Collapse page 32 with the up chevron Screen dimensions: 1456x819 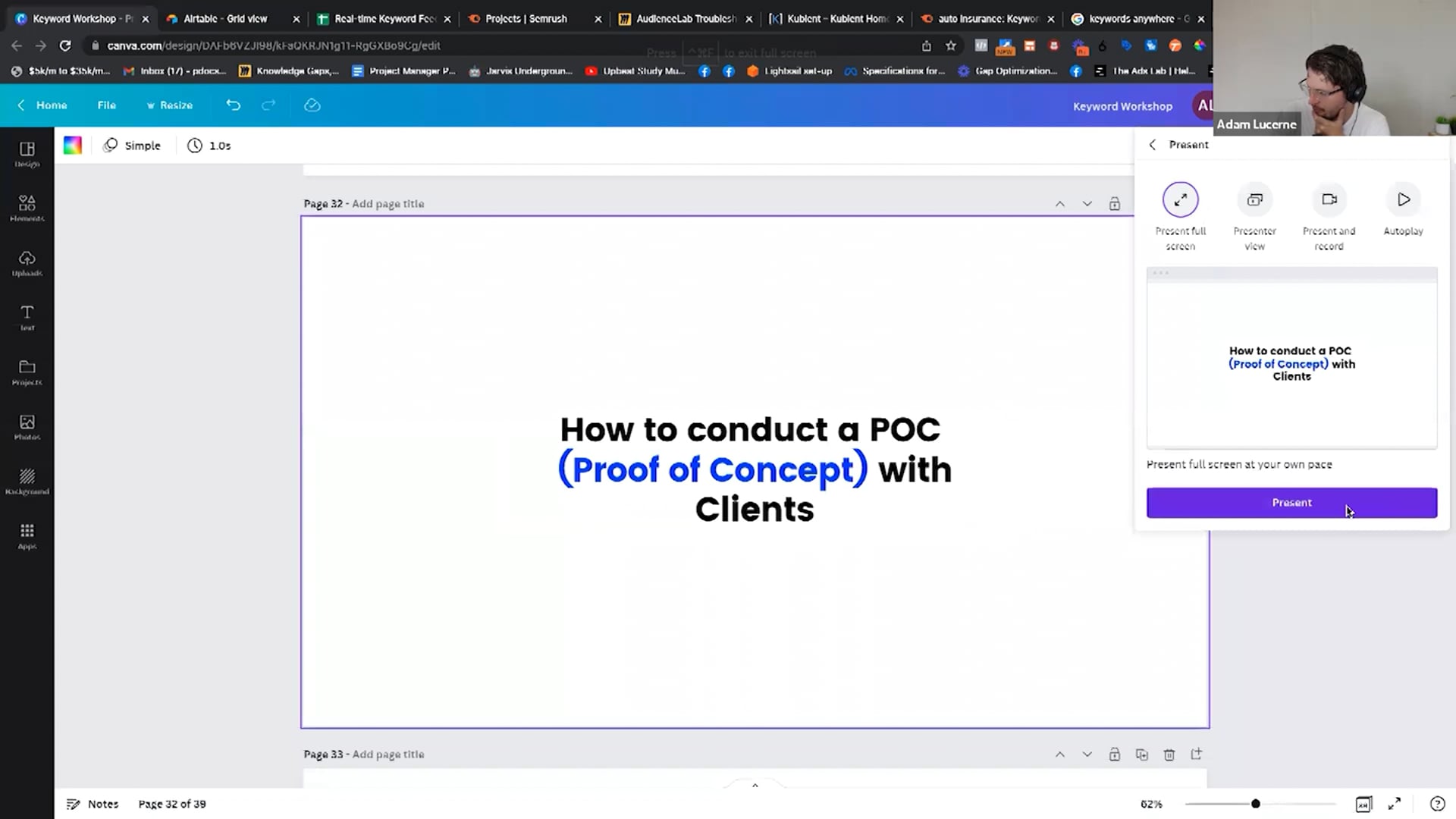click(1059, 203)
